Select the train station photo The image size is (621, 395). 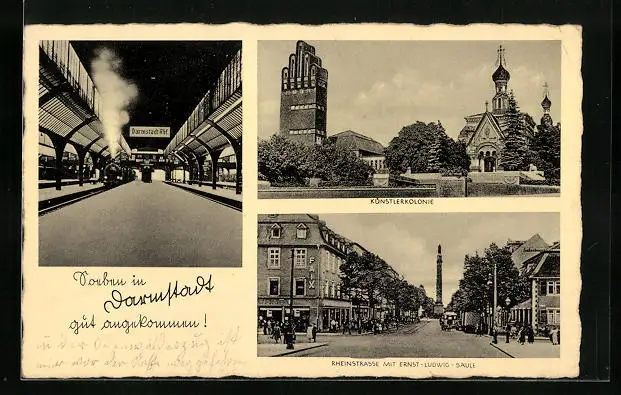click(140, 153)
